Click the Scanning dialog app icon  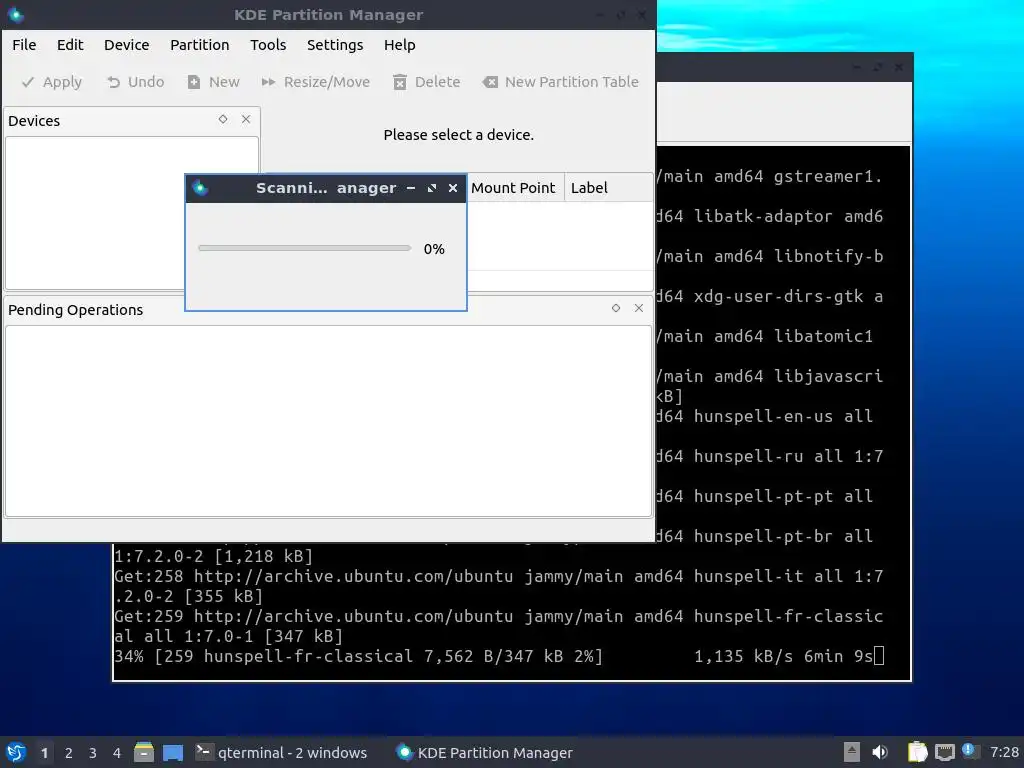pyautogui.click(x=200, y=188)
